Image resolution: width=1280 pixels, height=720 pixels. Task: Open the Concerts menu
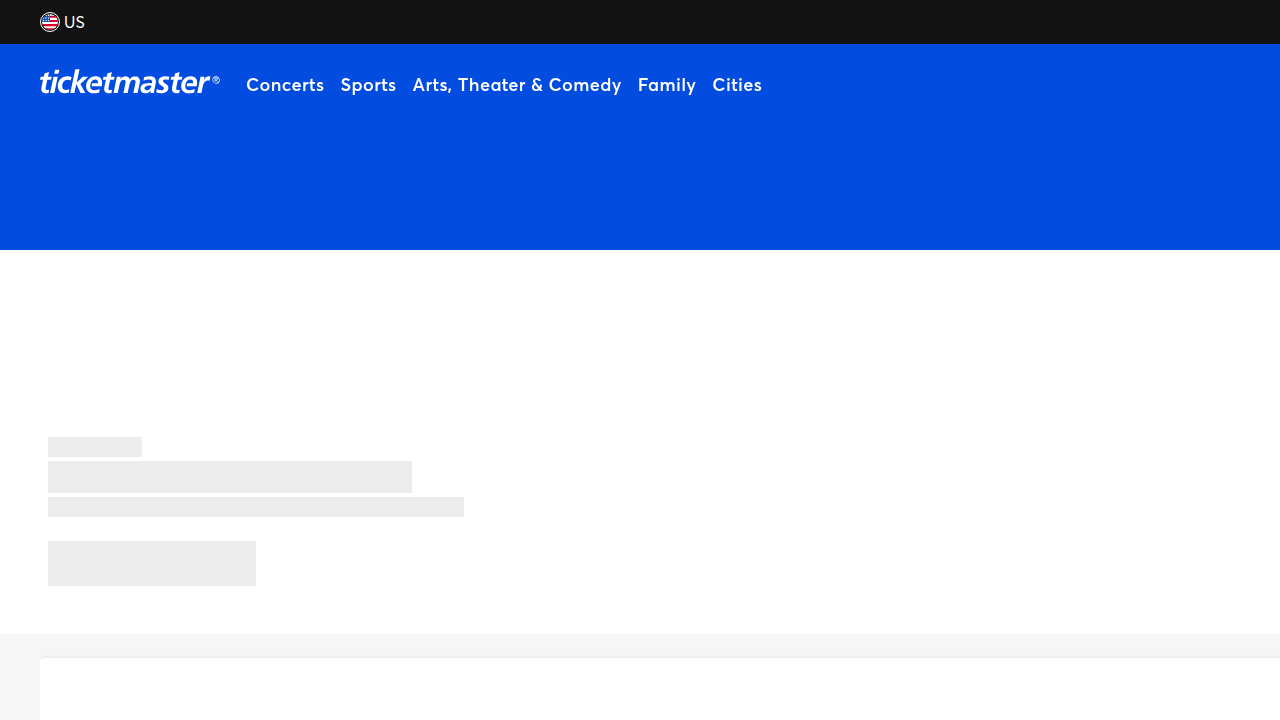[285, 85]
